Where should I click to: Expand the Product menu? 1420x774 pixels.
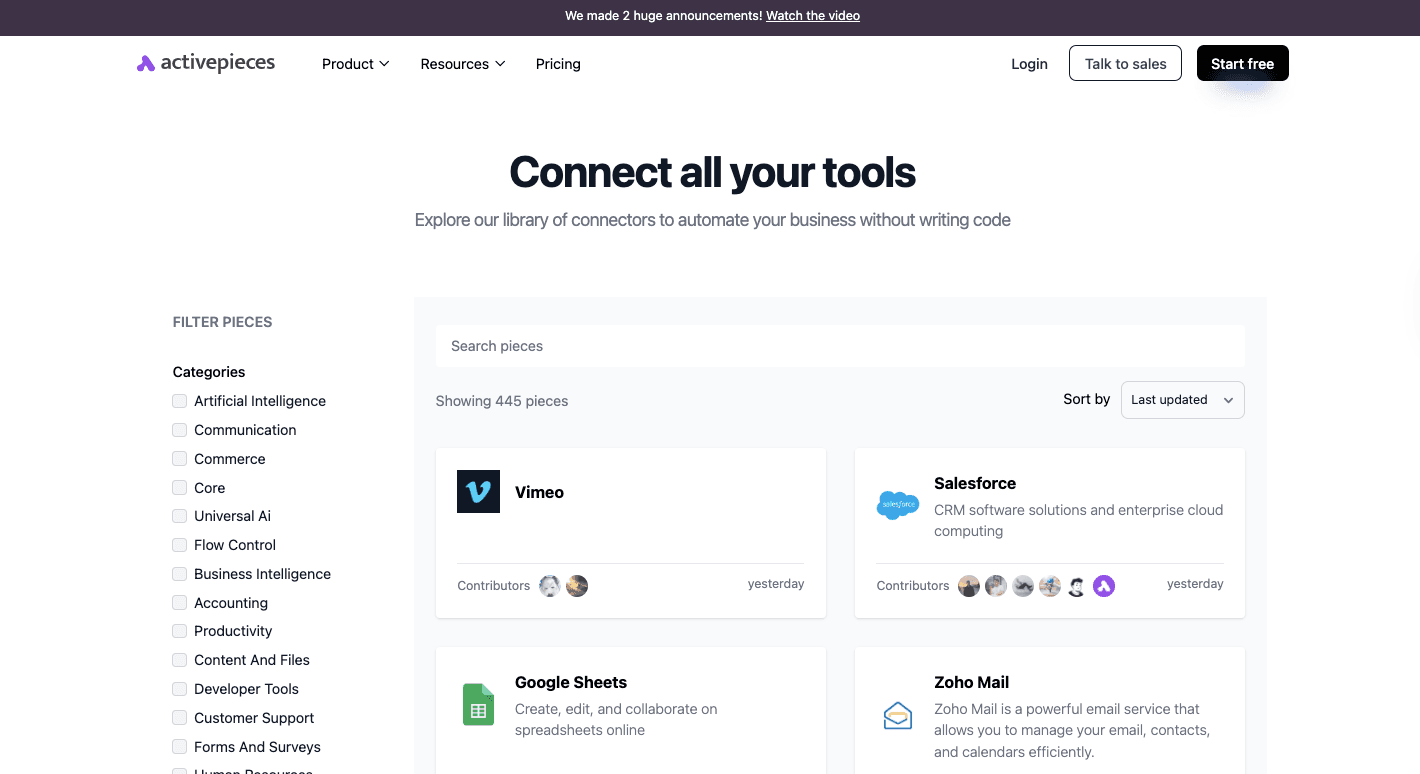pos(355,64)
